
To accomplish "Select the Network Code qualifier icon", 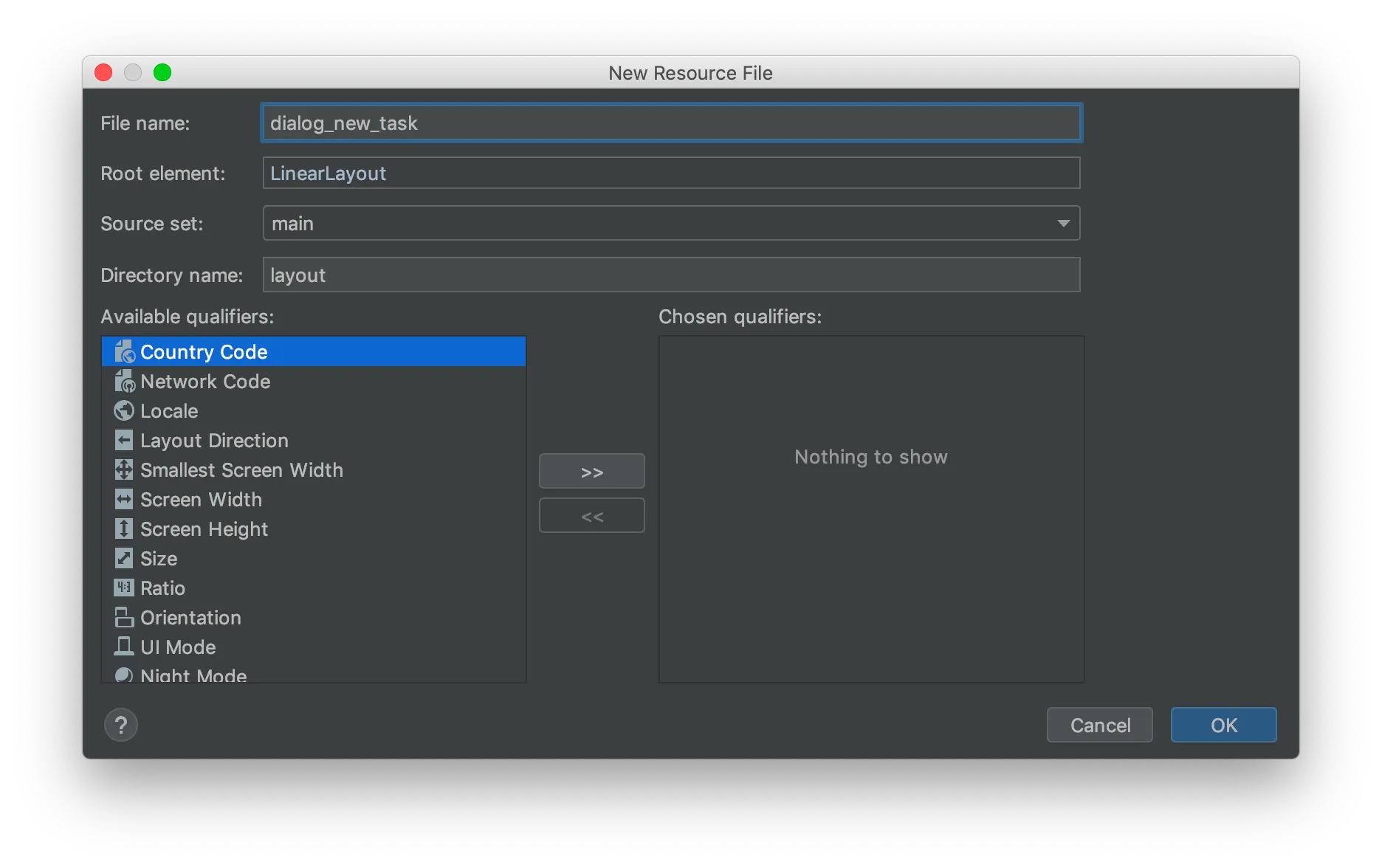I will click(x=124, y=382).
